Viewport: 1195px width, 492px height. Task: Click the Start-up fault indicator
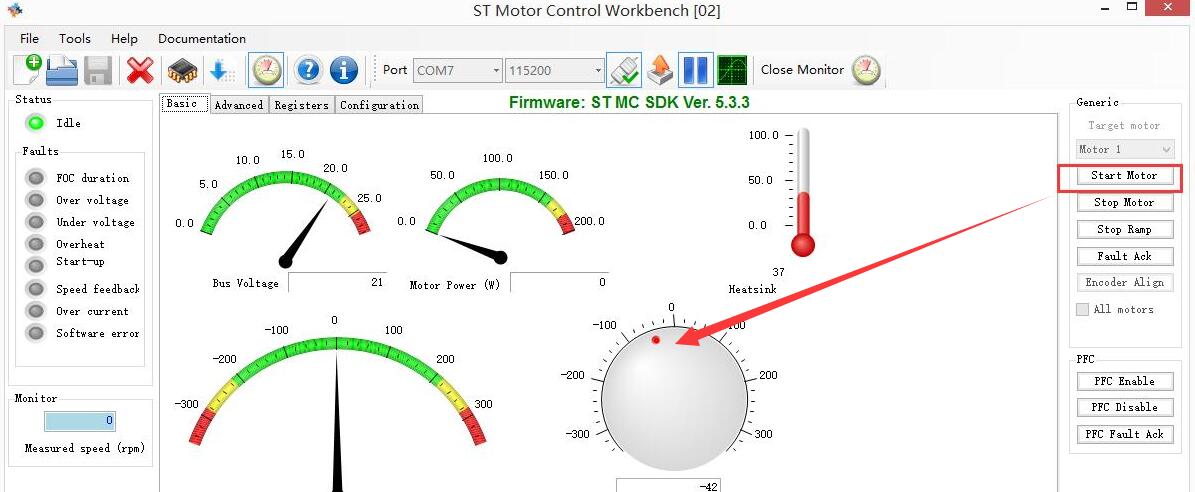point(36,265)
